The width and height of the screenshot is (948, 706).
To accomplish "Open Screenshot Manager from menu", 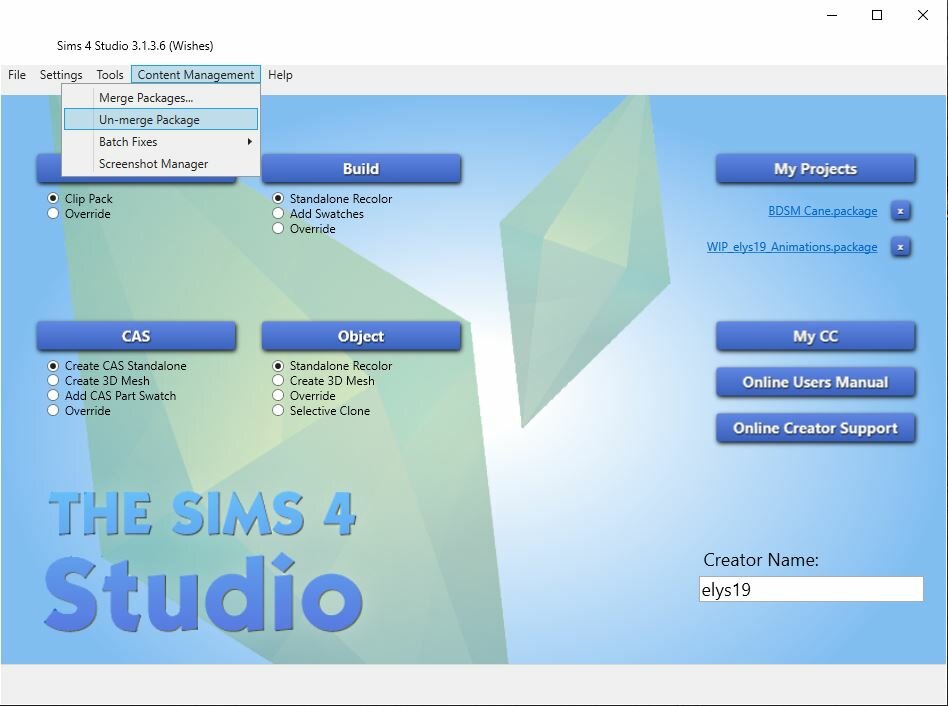I will [x=161, y=164].
